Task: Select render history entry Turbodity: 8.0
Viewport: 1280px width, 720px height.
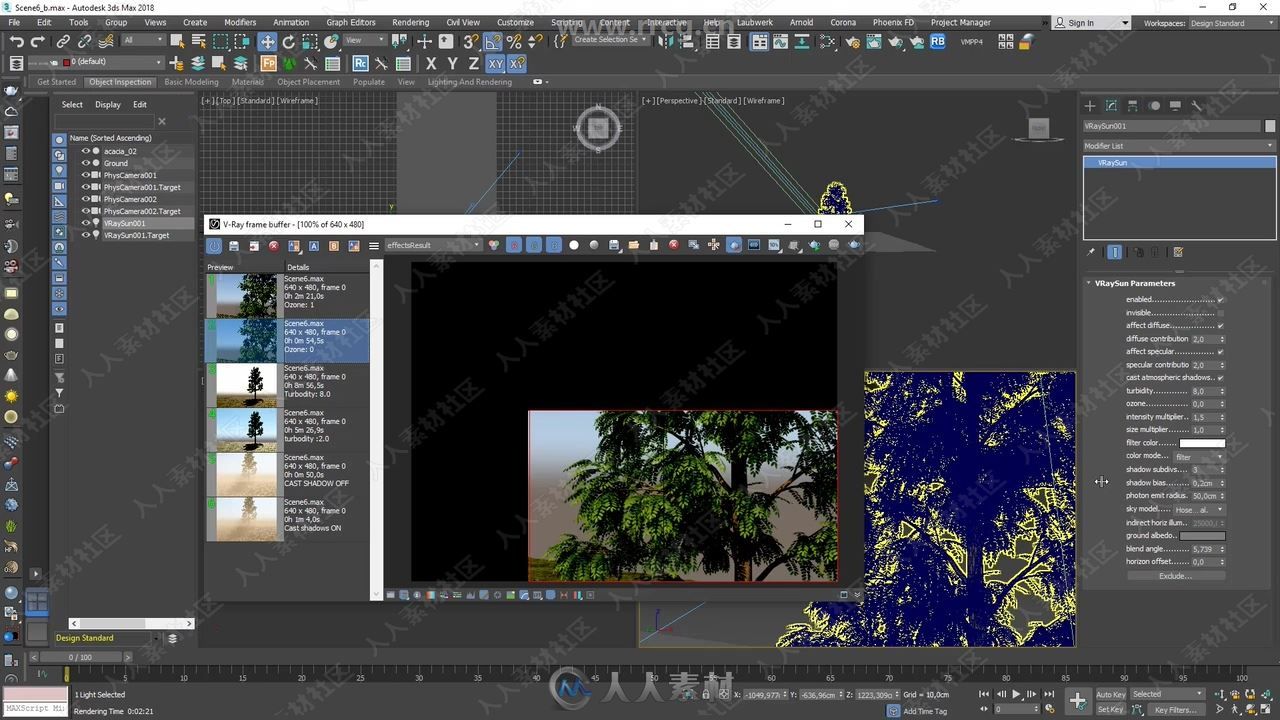Action: pos(287,384)
